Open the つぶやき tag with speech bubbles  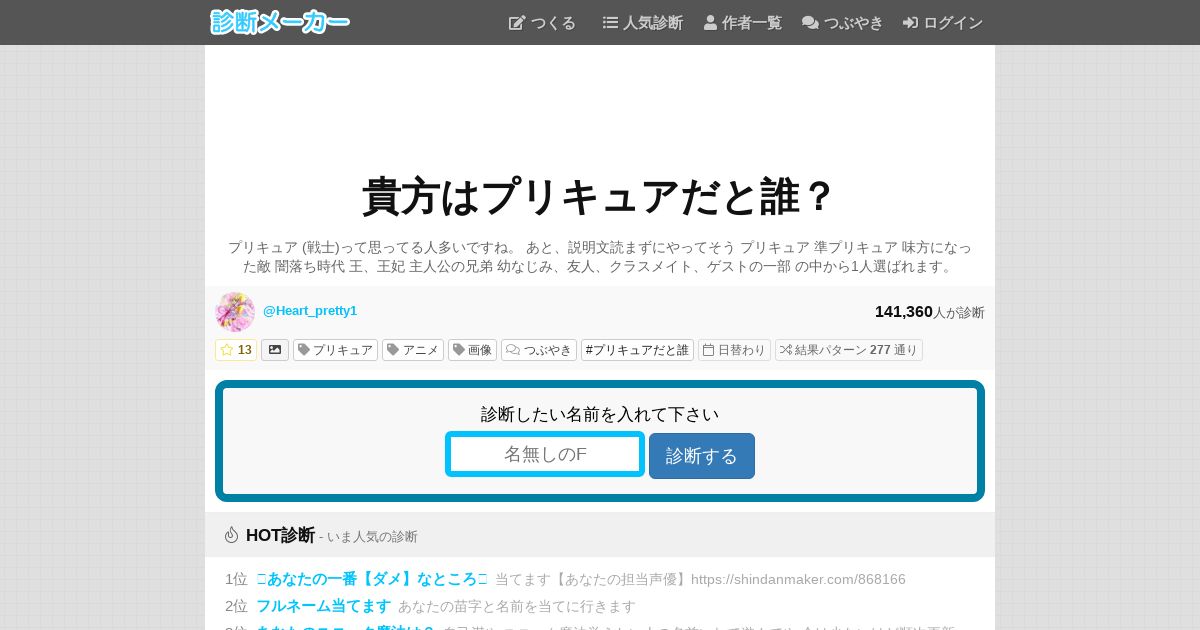(x=539, y=350)
